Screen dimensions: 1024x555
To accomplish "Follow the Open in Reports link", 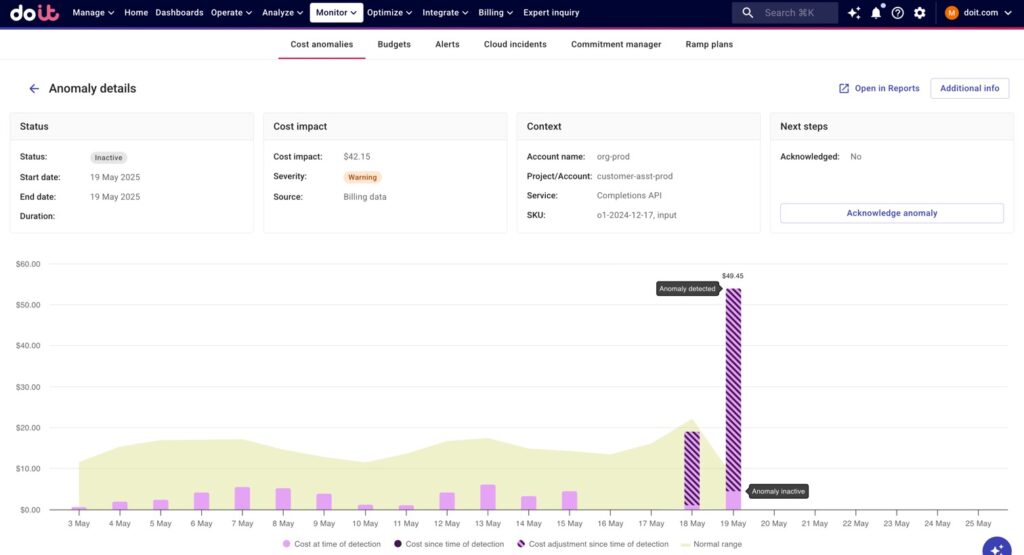I will point(878,88).
